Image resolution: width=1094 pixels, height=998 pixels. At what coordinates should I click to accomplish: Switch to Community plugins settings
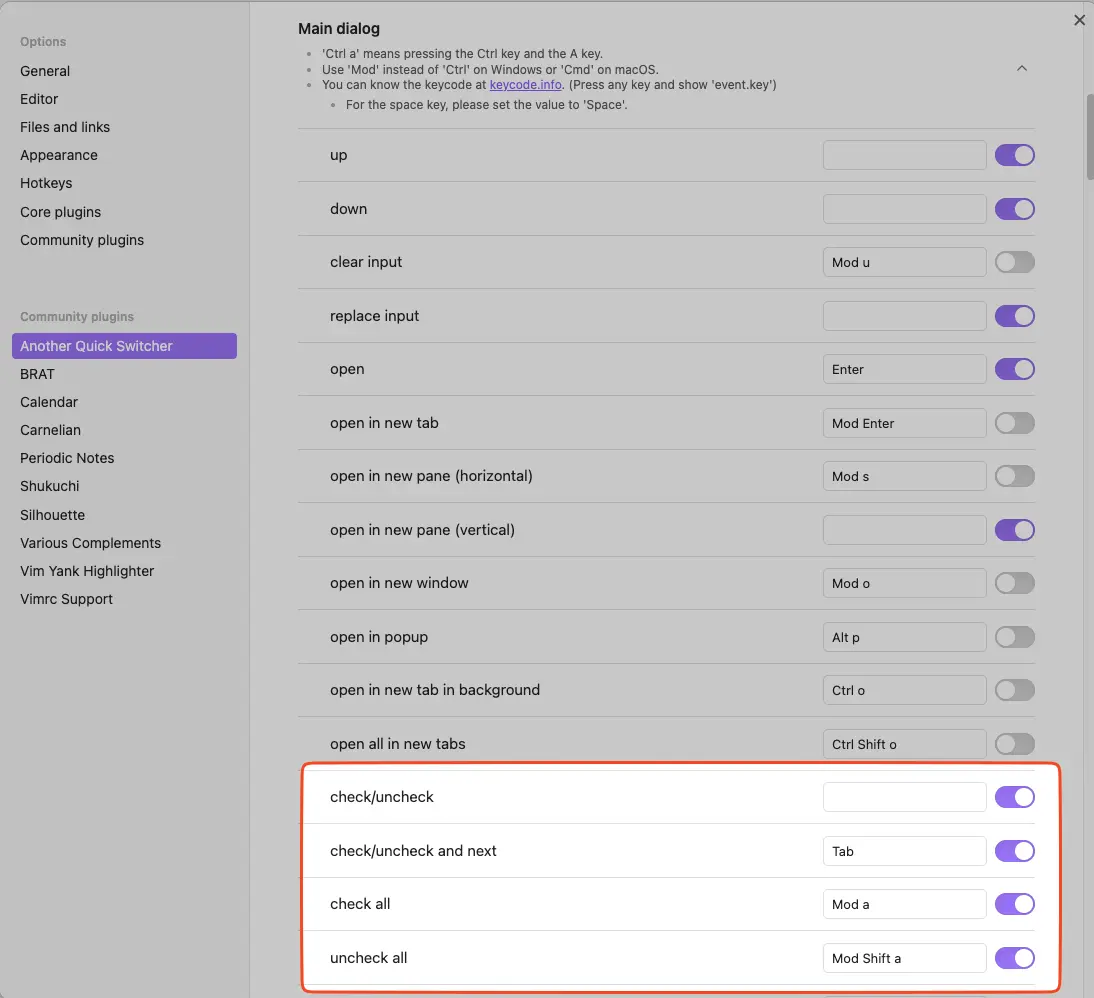pos(82,240)
